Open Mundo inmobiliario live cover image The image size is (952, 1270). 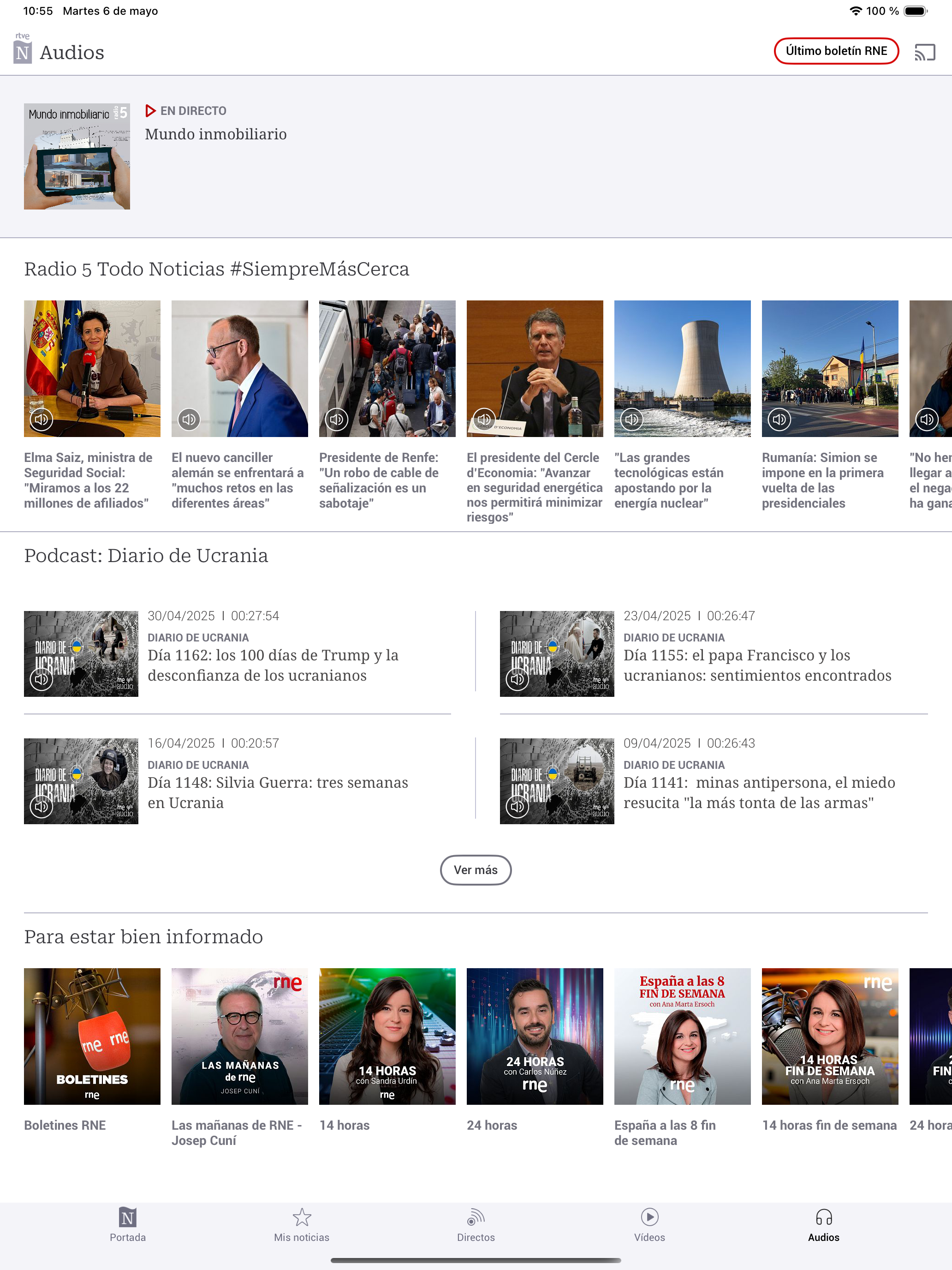[x=77, y=156]
